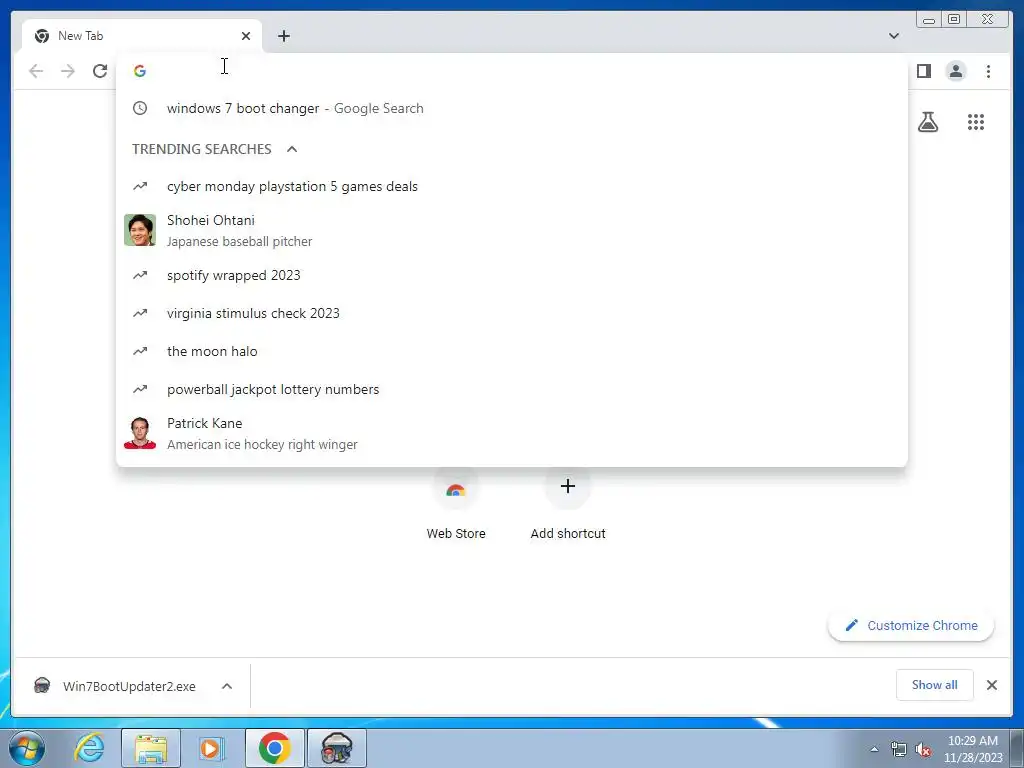Screen dimensions: 1024x768
Task: Select cyber monday playstation 5 games deals suggestion
Action: tap(511, 186)
